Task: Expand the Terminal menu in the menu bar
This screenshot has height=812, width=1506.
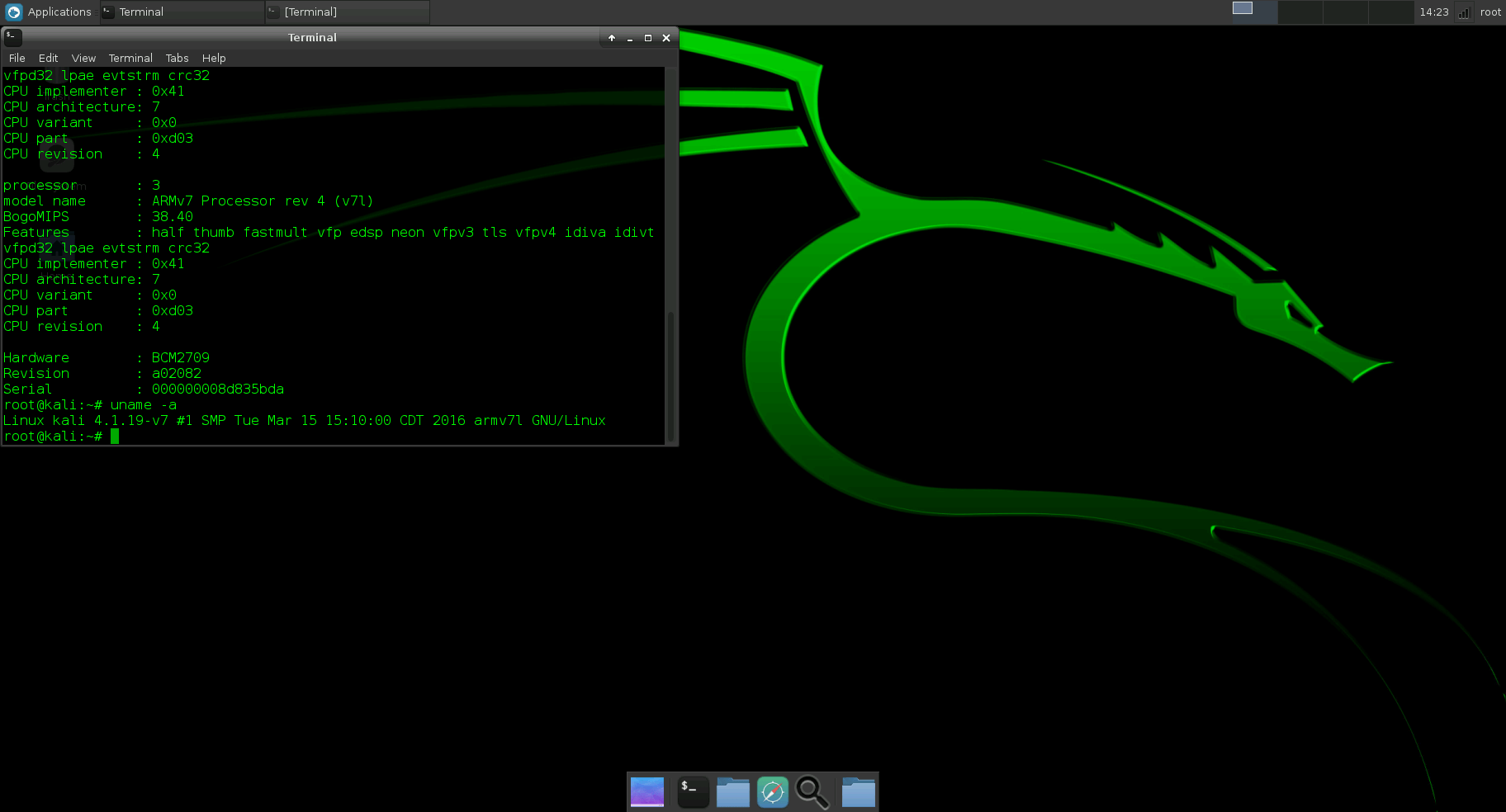Action: pyautogui.click(x=130, y=59)
